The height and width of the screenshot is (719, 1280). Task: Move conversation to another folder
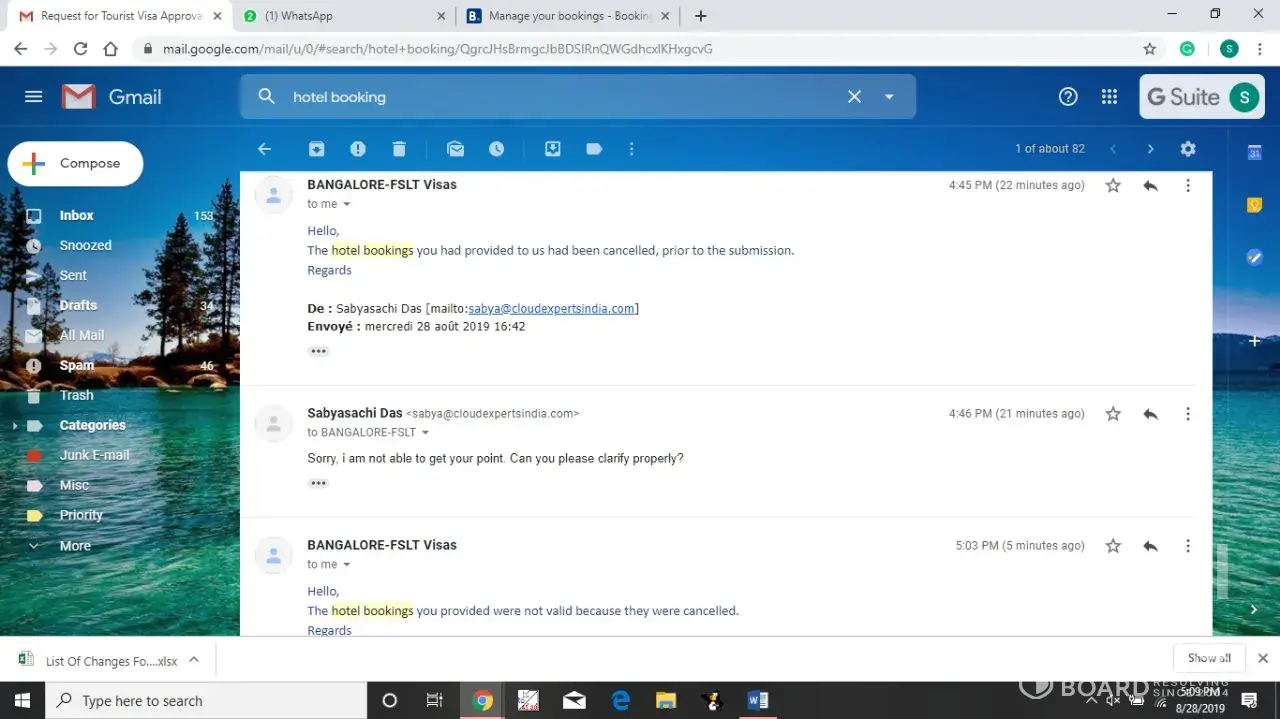tap(552, 149)
